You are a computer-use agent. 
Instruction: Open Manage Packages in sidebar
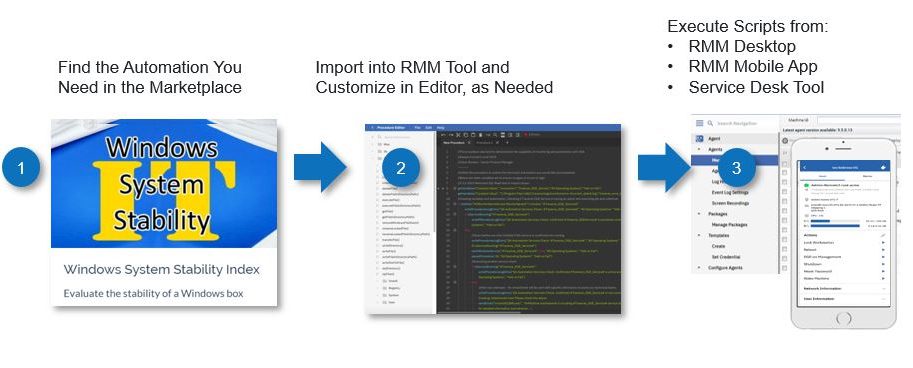(x=730, y=225)
